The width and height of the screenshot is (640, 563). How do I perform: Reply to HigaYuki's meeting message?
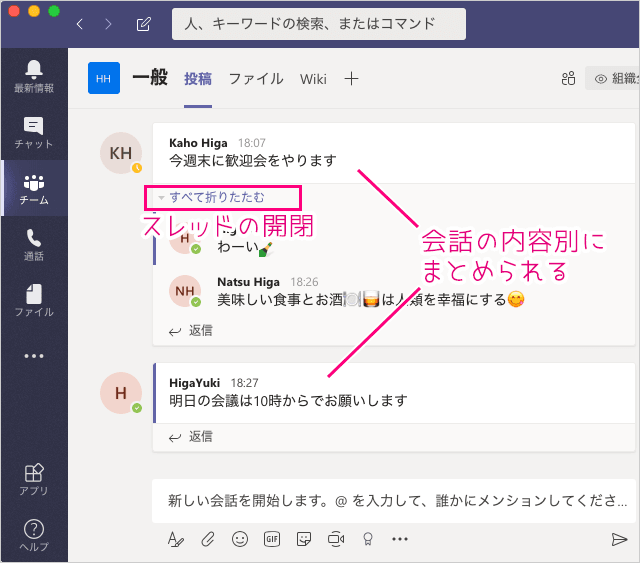191,436
